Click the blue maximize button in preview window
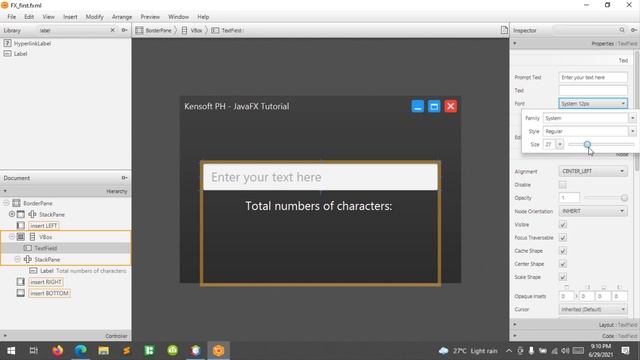 (434, 107)
